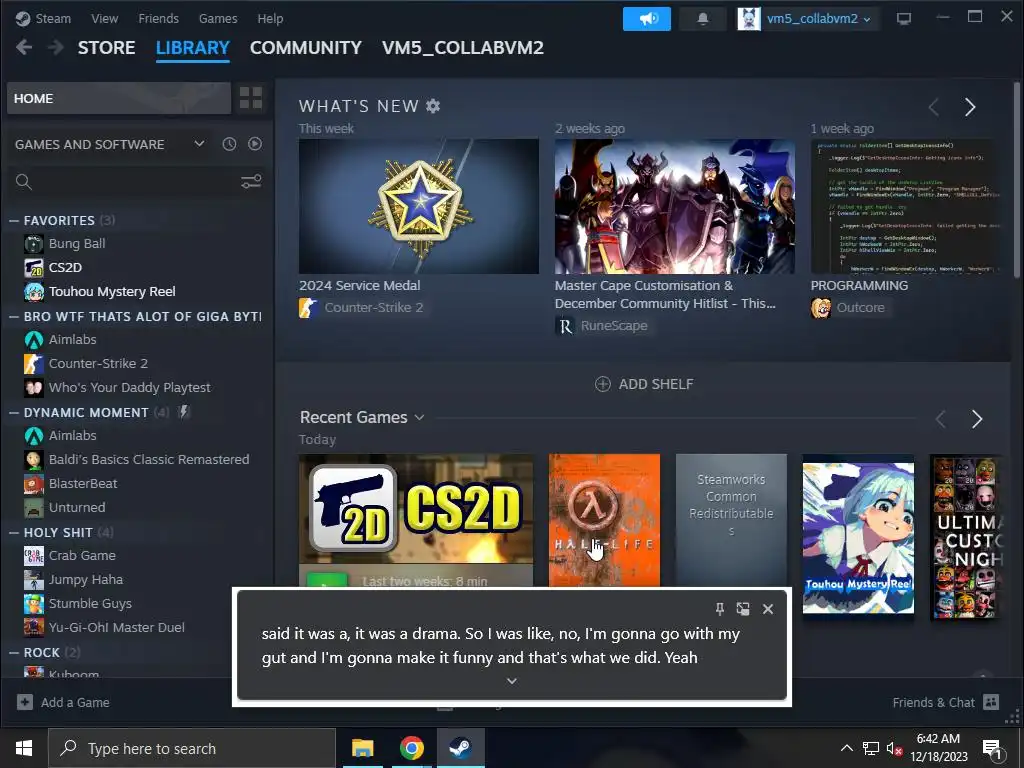Close the live caption overlay

pos(768,609)
